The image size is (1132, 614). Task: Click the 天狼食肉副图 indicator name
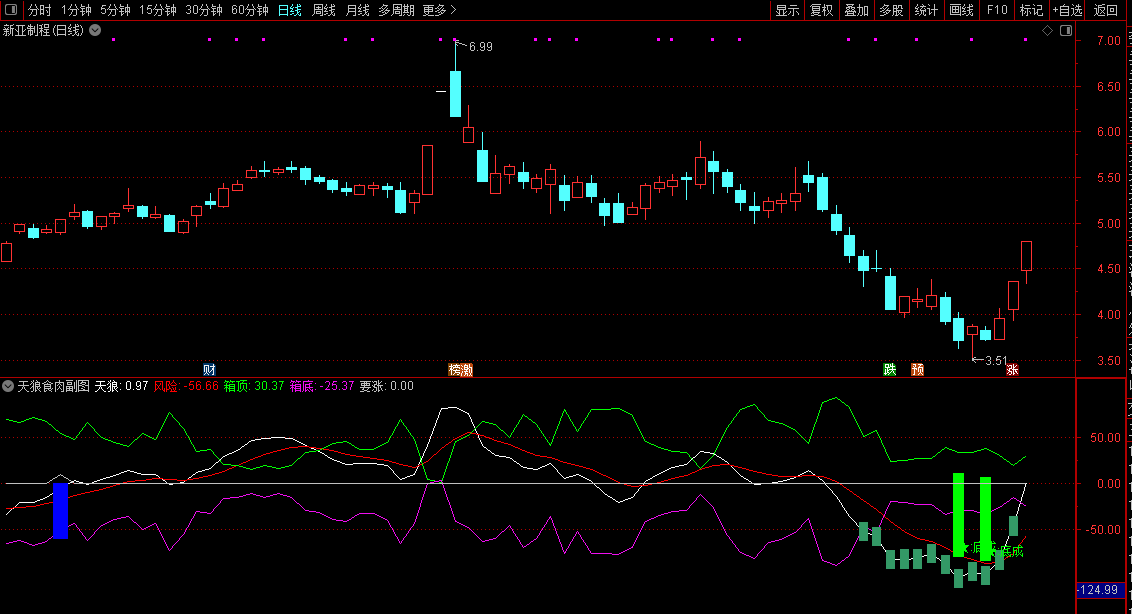pyautogui.click(x=53, y=386)
